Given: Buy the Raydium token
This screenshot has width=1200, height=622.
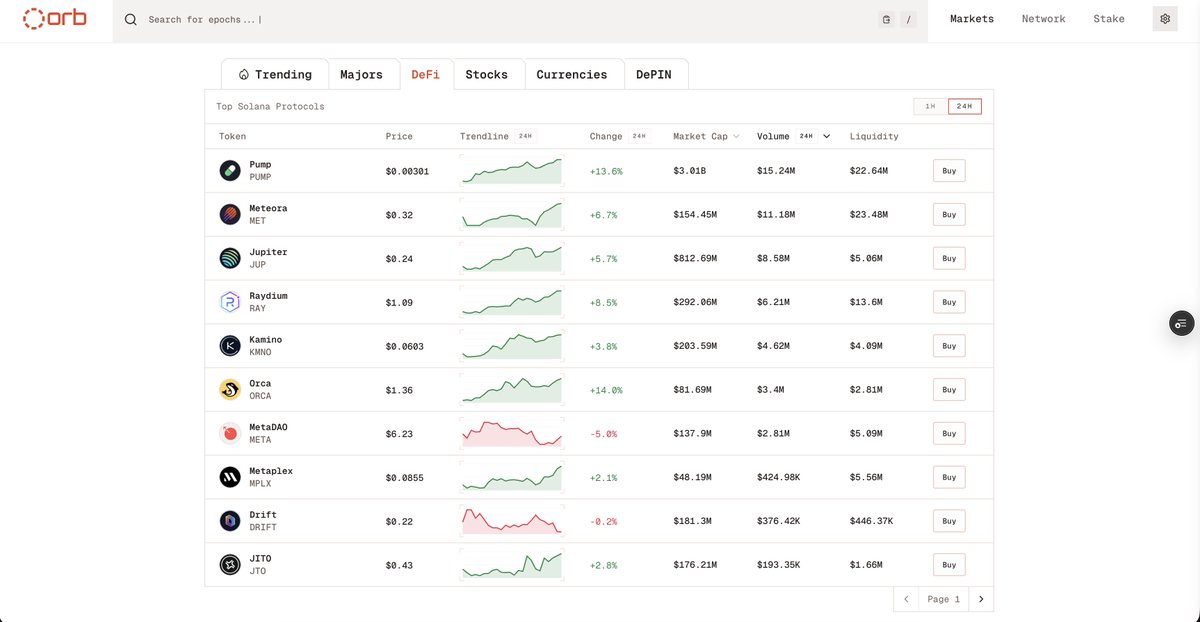Looking at the screenshot, I should (949, 302).
